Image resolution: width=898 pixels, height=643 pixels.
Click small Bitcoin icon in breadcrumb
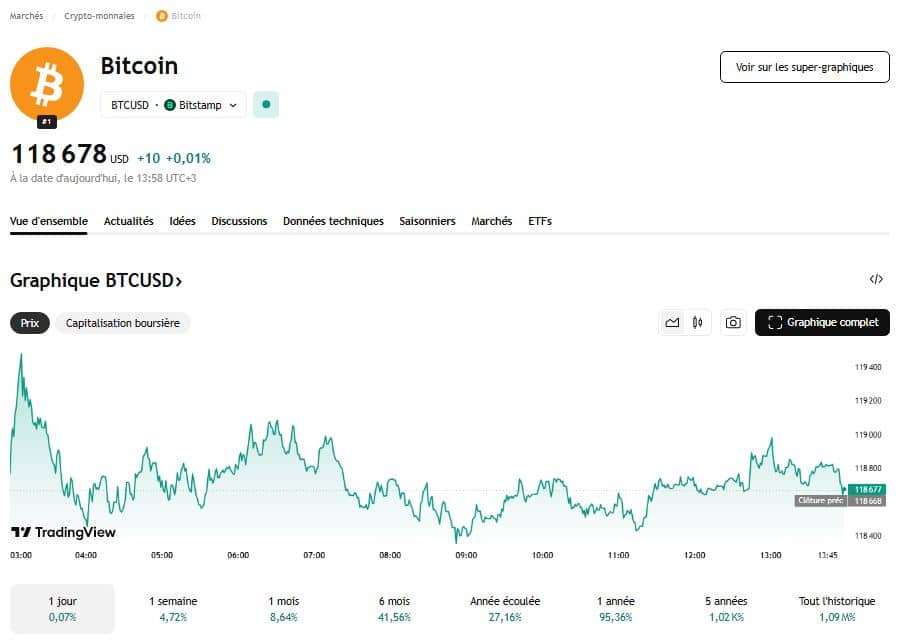coord(162,16)
